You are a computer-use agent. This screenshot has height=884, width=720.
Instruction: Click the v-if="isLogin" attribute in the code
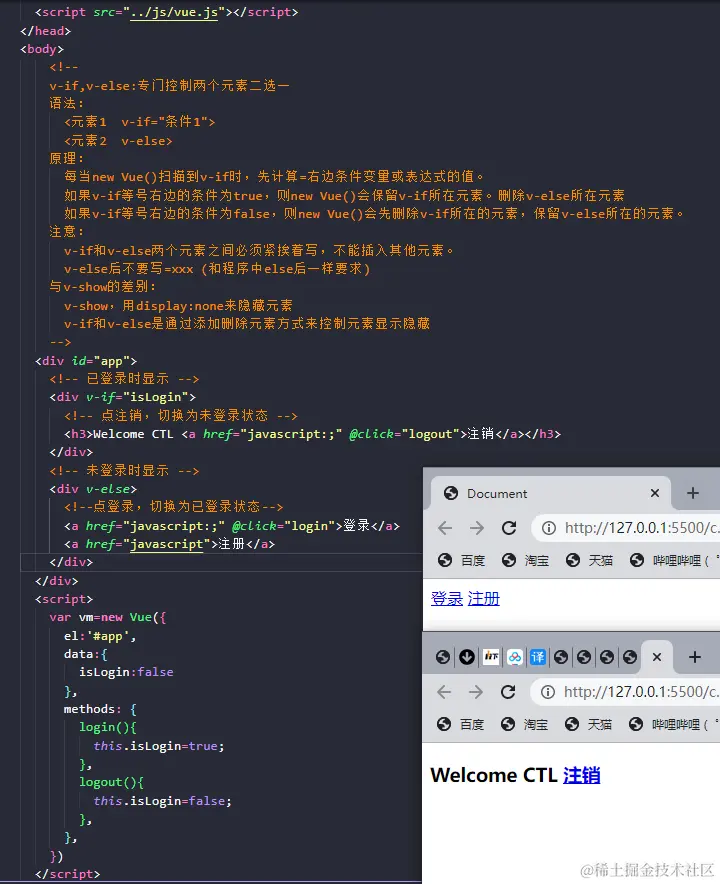[x=137, y=397]
